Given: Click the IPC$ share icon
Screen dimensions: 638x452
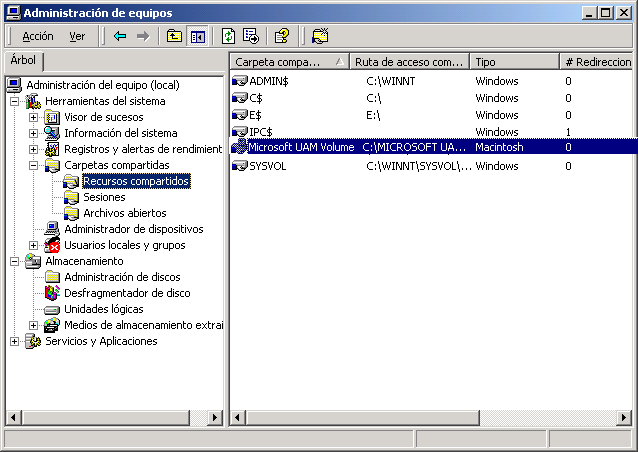Looking at the screenshot, I should [240, 132].
